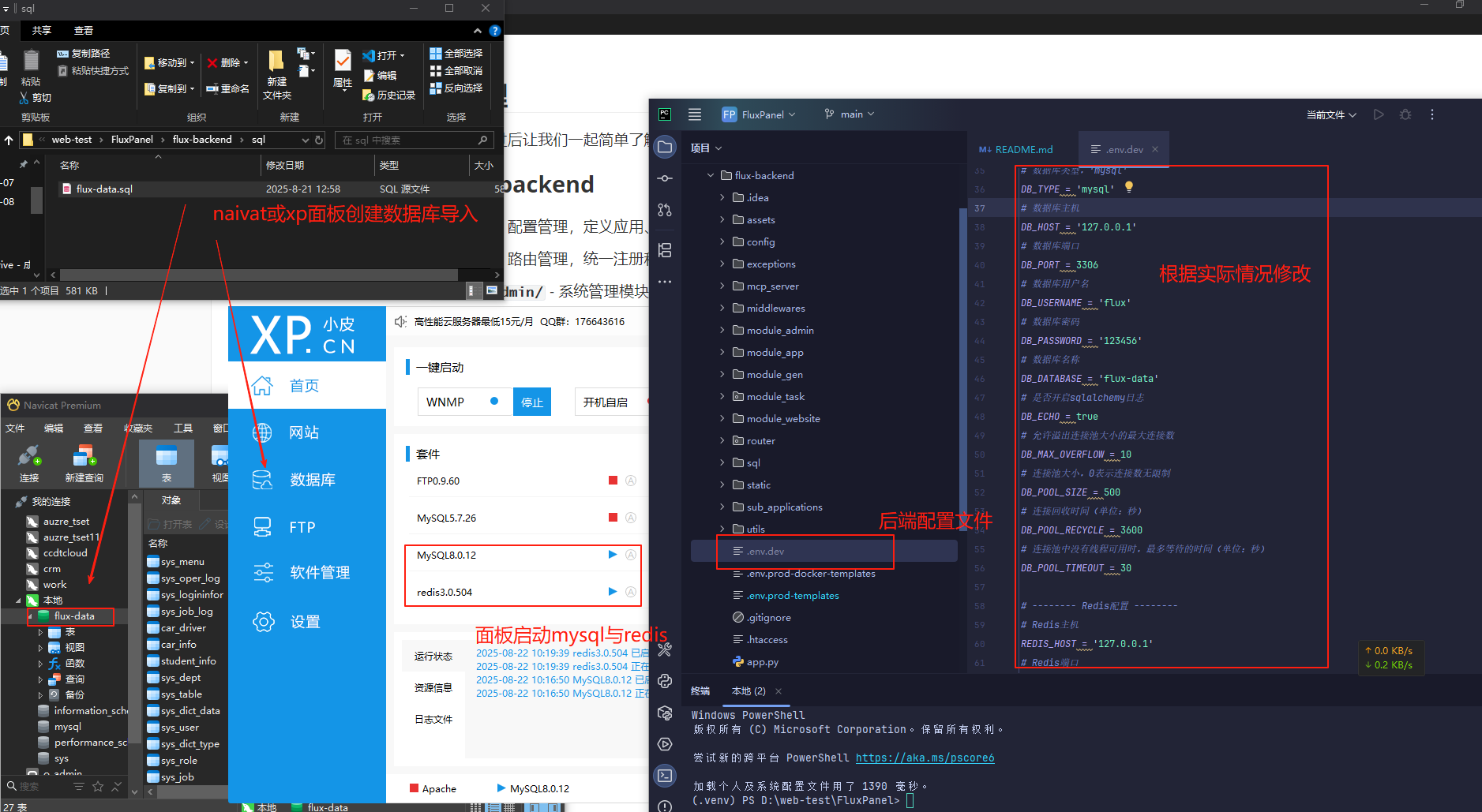1482x812 pixels.
Task: Open .env.prod-templates file in project tree
Action: [x=793, y=596]
